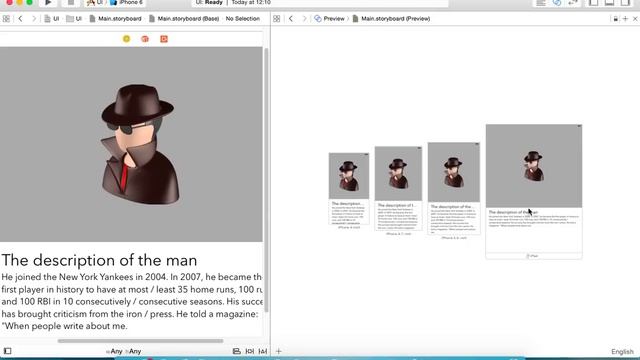This screenshot has width=640, height=360.
Task: Select the Exit dock icon
Action: 164,39
